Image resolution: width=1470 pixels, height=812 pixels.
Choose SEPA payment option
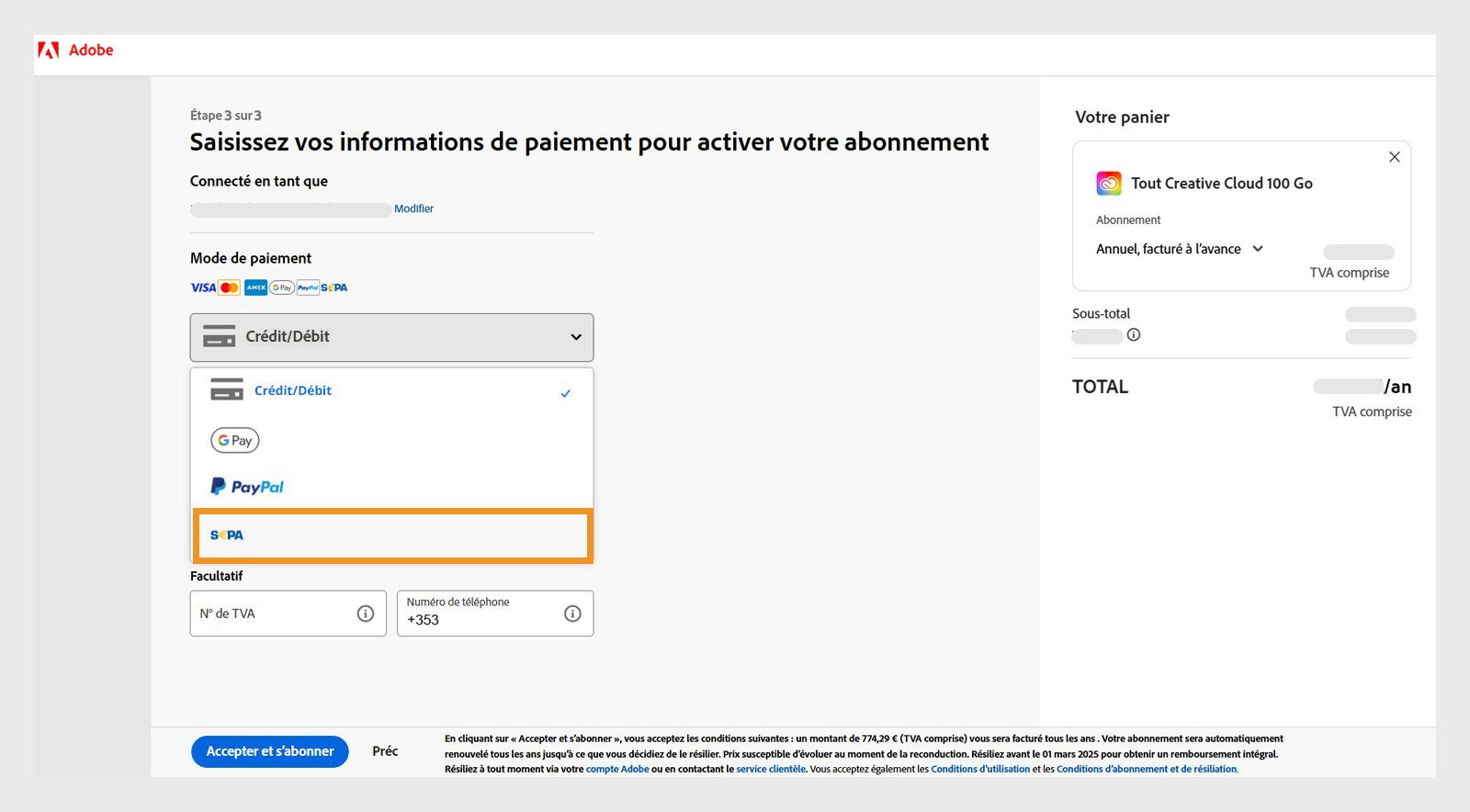tap(391, 535)
